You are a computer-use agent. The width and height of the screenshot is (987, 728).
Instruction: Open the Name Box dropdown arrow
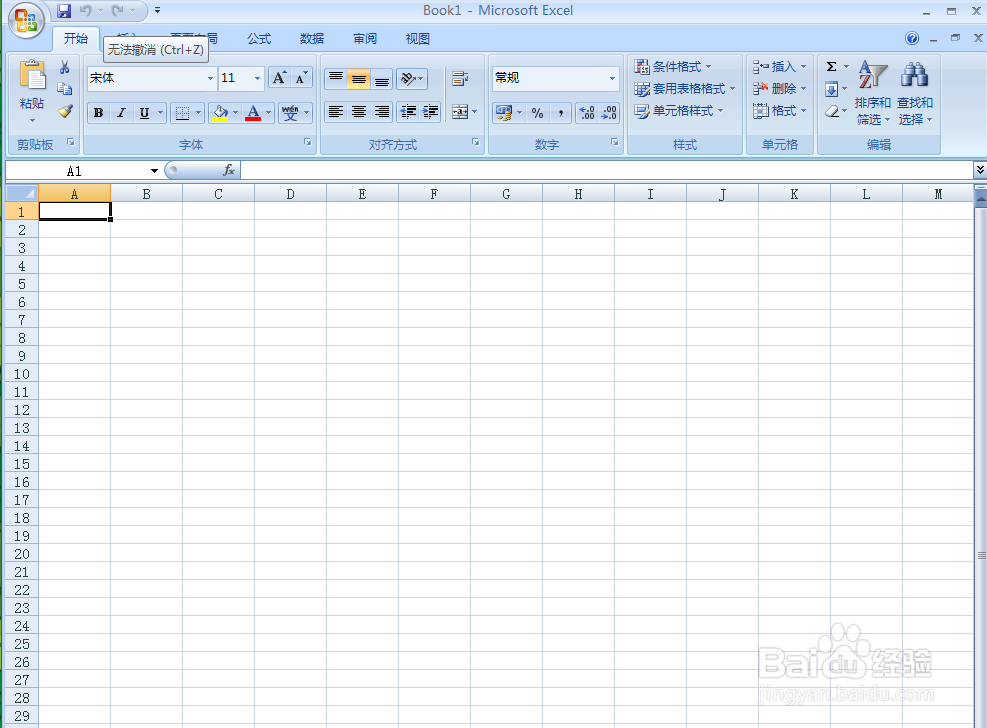(x=154, y=171)
